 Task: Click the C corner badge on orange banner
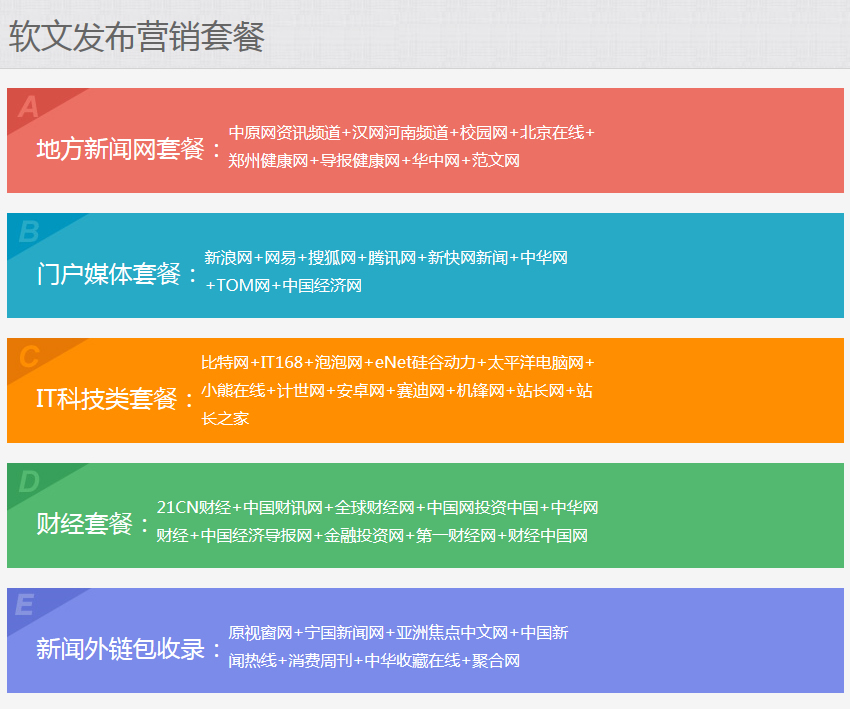pyautogui.click(x=29, y=357)
